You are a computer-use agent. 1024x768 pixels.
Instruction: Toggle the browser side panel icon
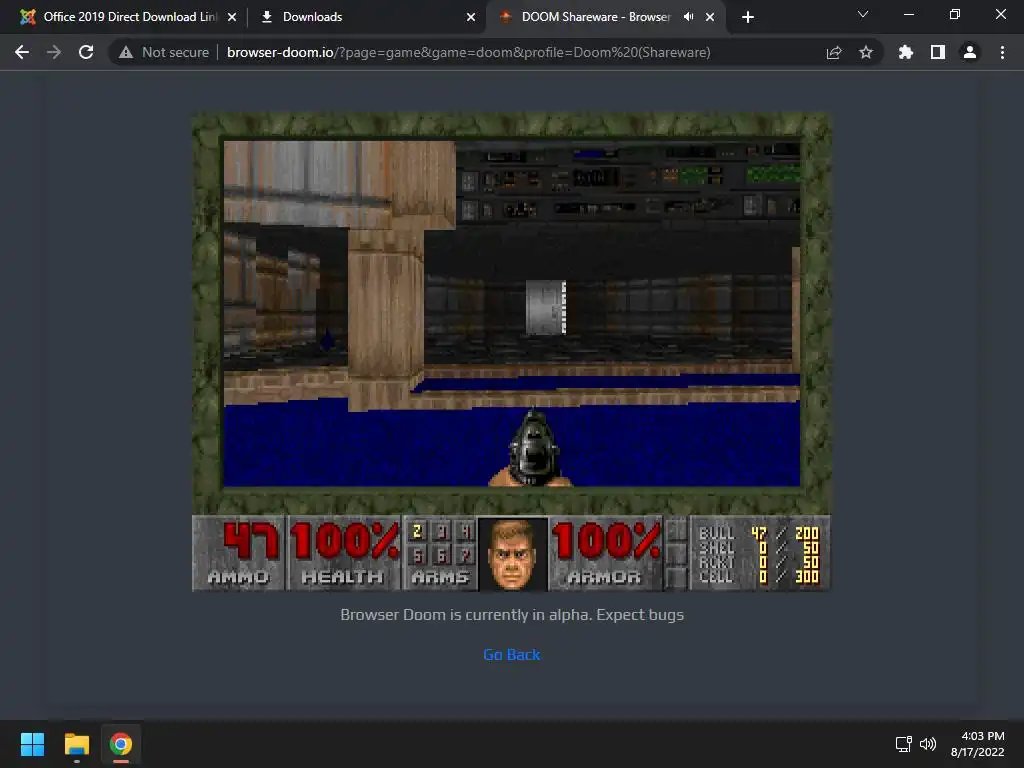938,52
